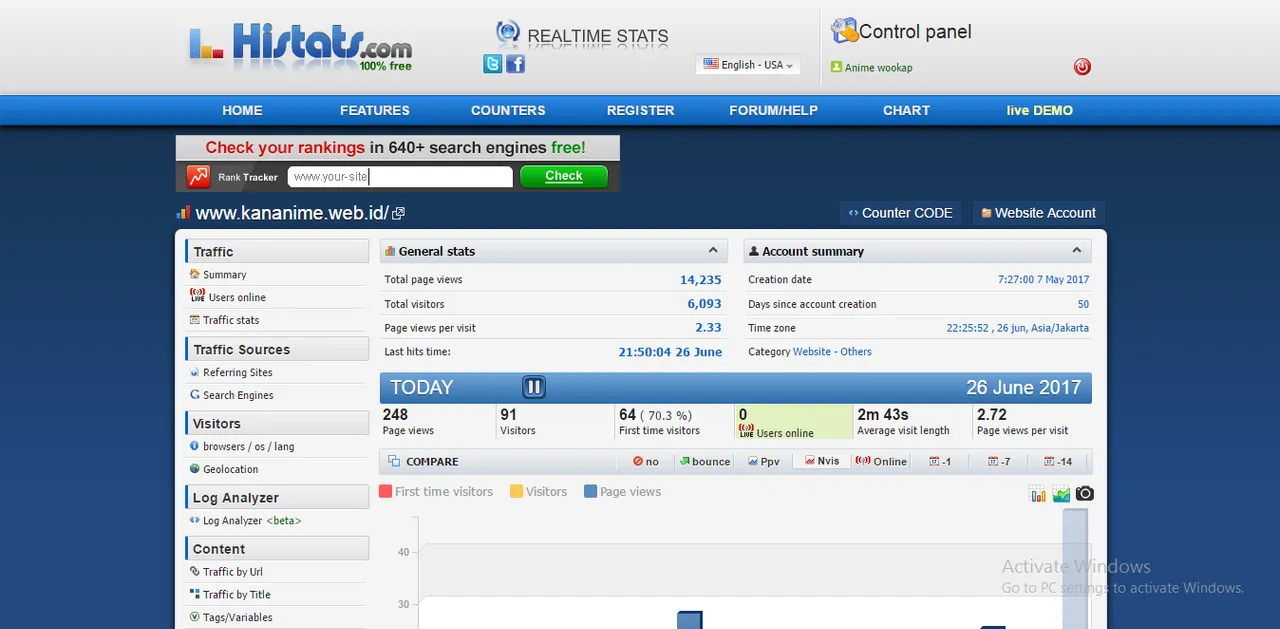Select the Online compare option
This screenshot has width=1280, height=629.
coord(881,462)
